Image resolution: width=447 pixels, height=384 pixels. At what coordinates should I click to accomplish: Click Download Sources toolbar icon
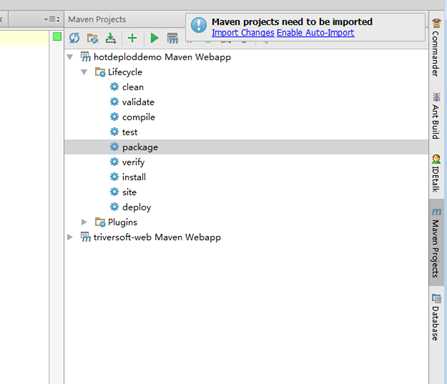111,38
